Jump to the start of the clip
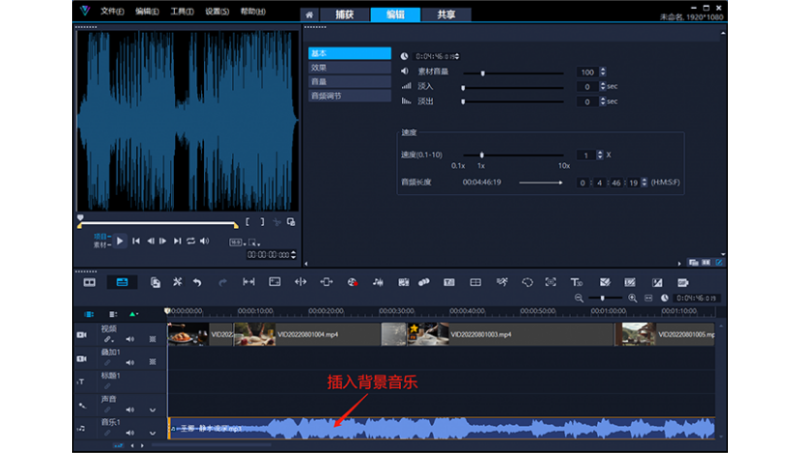This screenshot has height=453, width=800. coord(136,241)
